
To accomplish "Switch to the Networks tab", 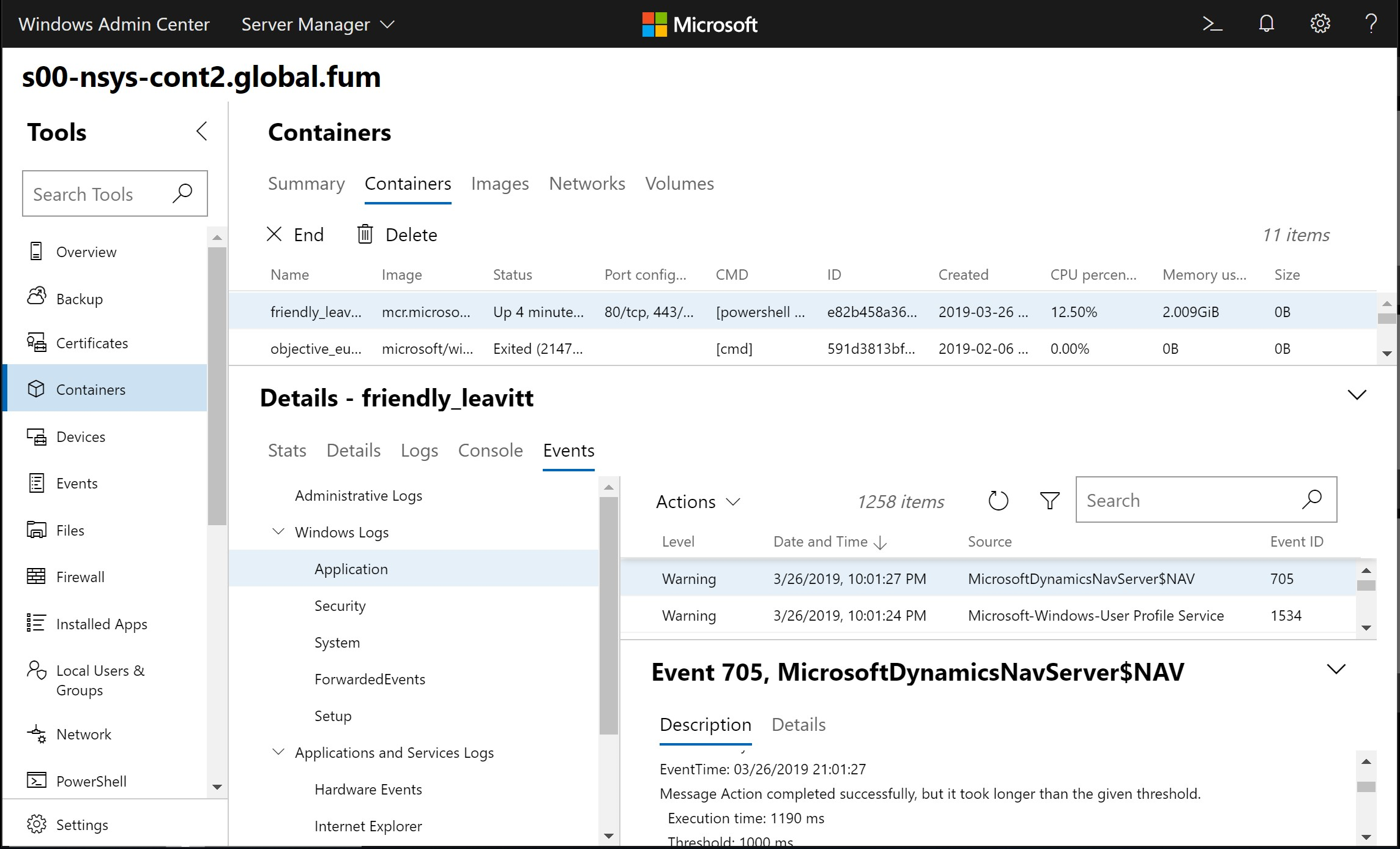I will [x=587, y=184].
